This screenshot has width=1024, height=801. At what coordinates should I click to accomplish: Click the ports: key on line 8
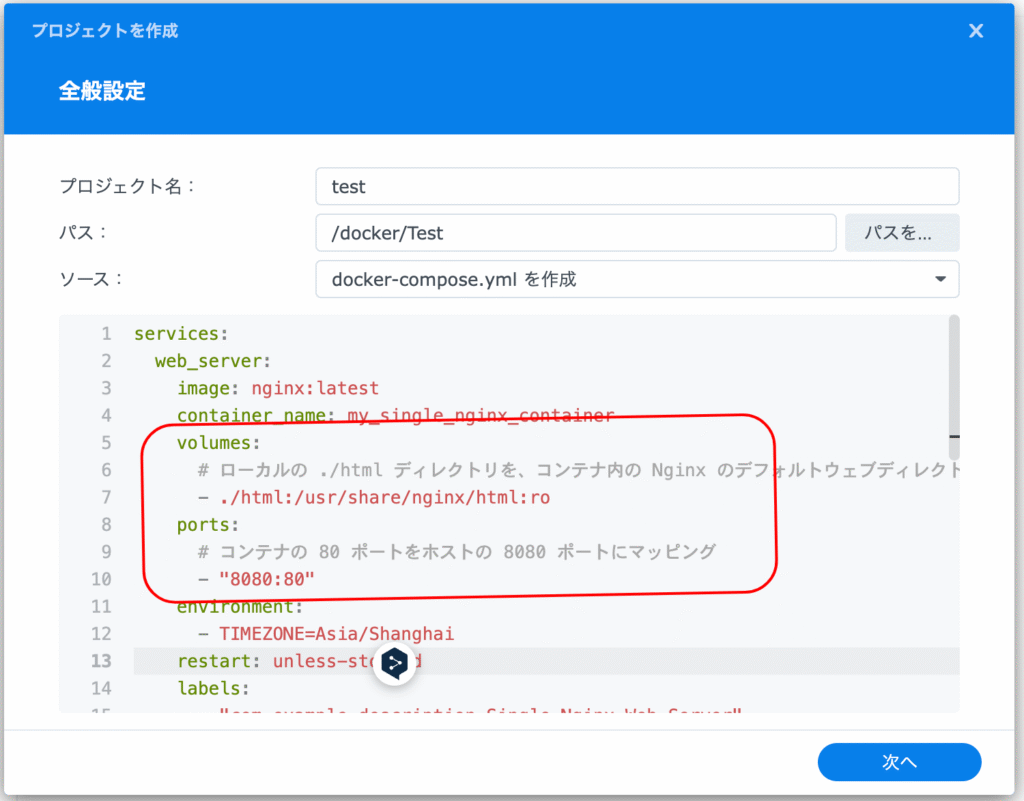click(208, 524)
